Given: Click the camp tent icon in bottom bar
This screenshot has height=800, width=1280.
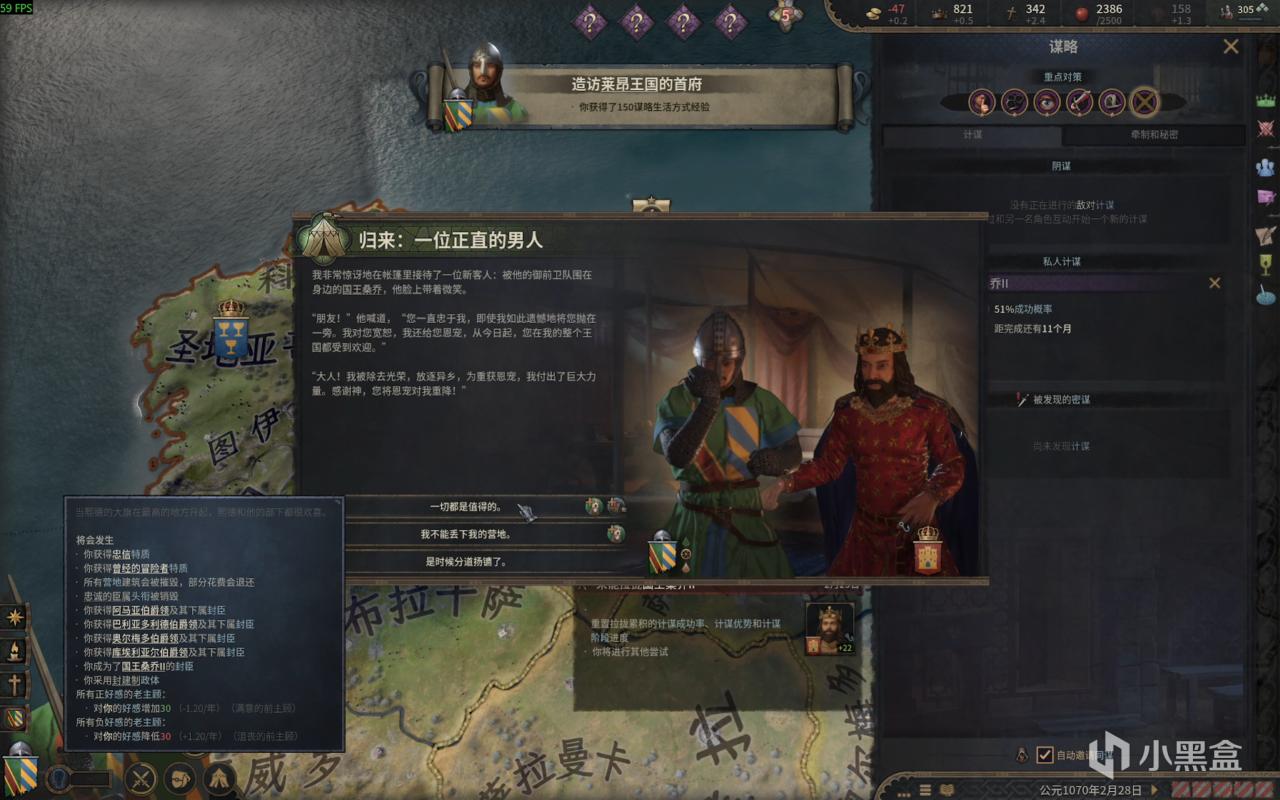Looking at the screenshot, I should (x=220, y=777).
